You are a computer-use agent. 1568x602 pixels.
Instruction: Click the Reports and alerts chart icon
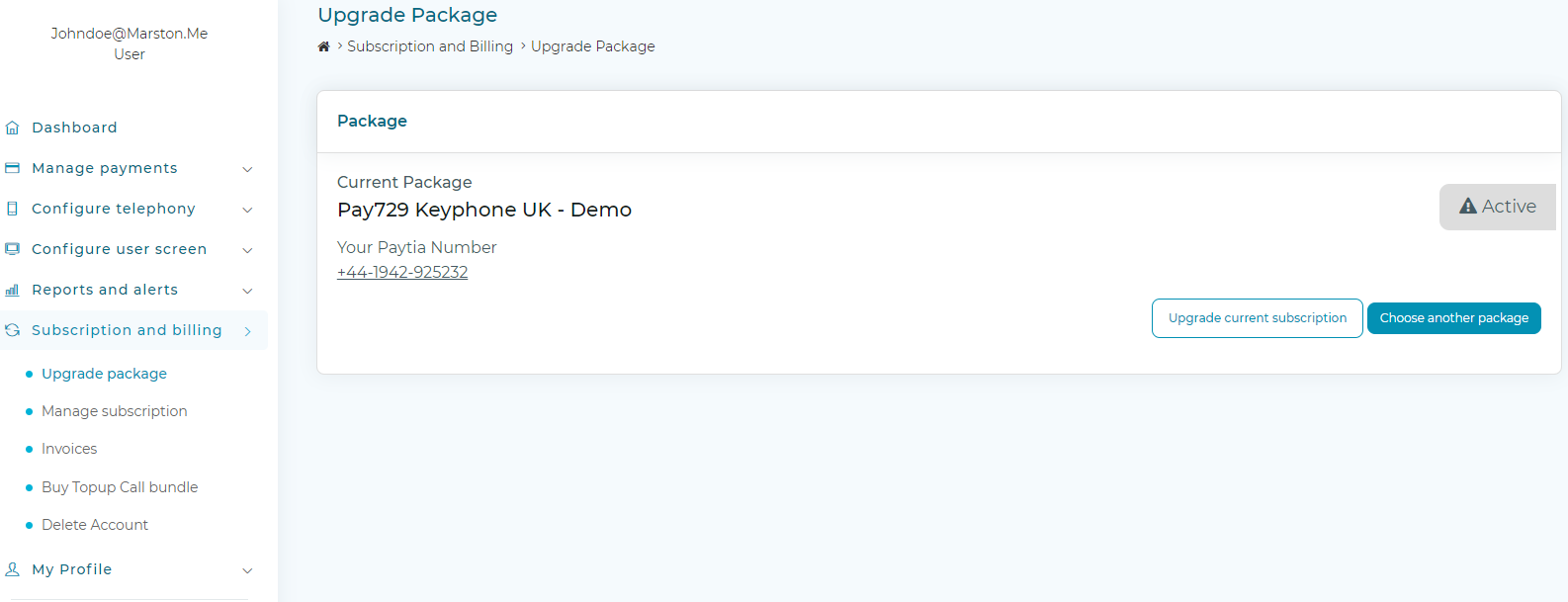coord(12,290)
